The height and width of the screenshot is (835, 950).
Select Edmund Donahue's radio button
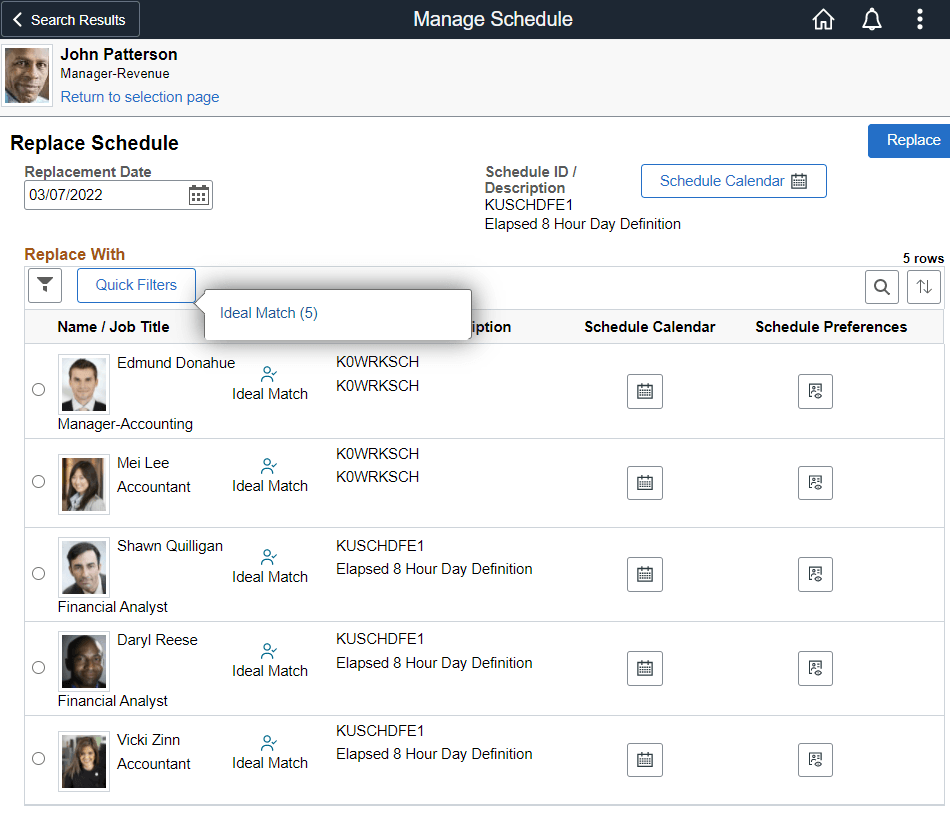[38, 390]
